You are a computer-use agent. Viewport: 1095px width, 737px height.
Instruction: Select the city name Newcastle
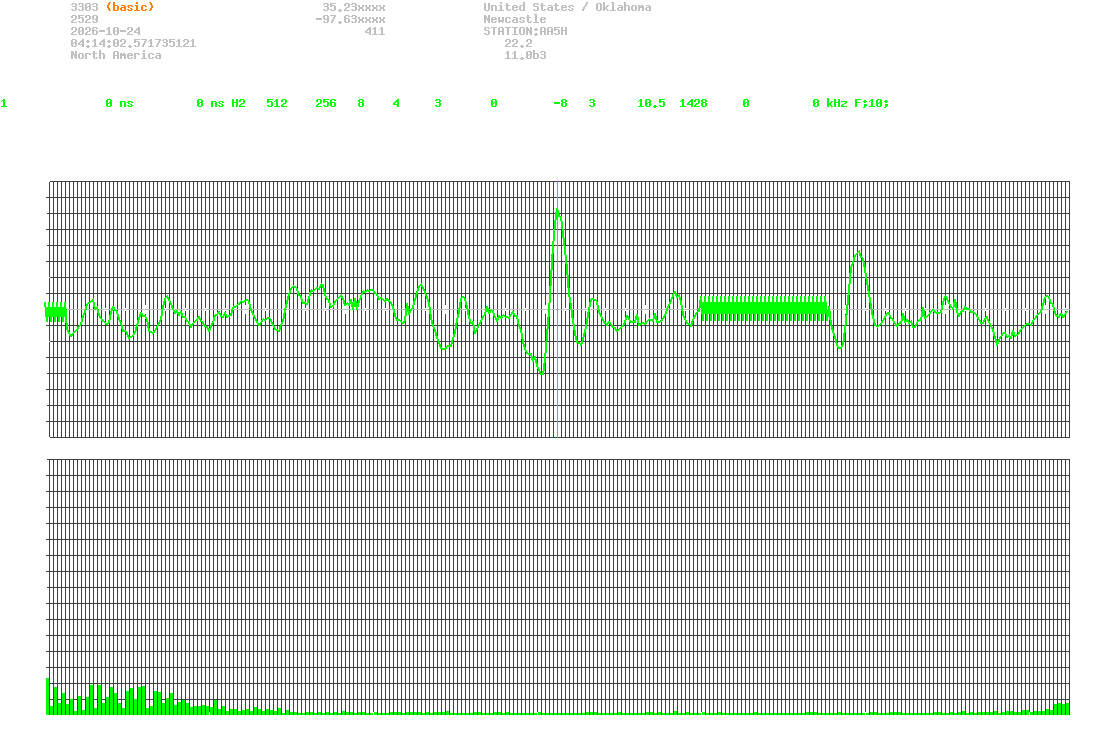coord(515,19)
